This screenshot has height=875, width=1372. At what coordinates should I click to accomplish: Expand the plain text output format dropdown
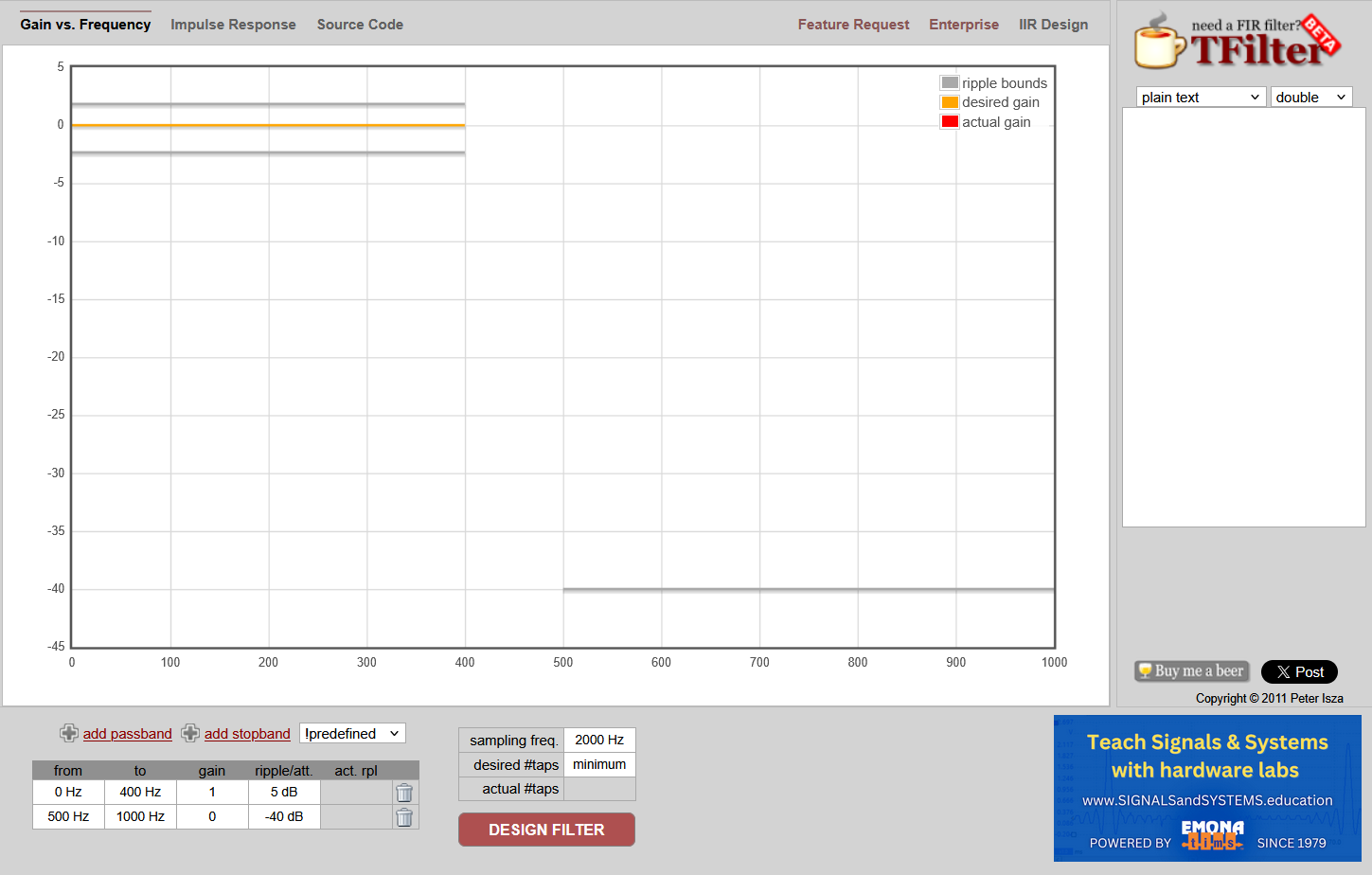1200,97
